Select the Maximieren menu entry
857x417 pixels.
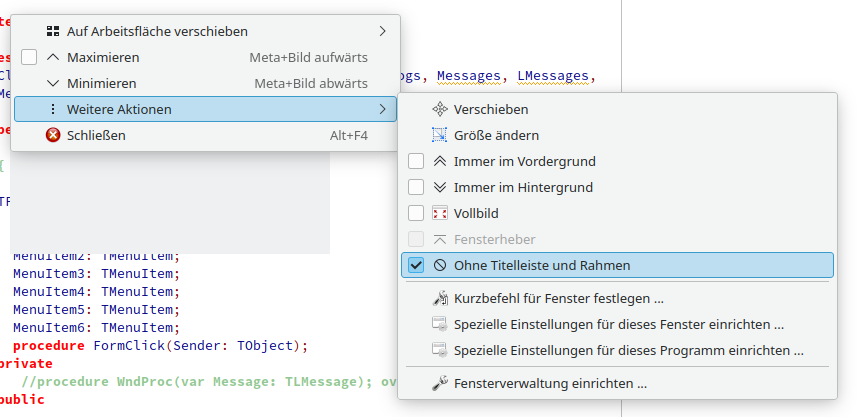206,57
